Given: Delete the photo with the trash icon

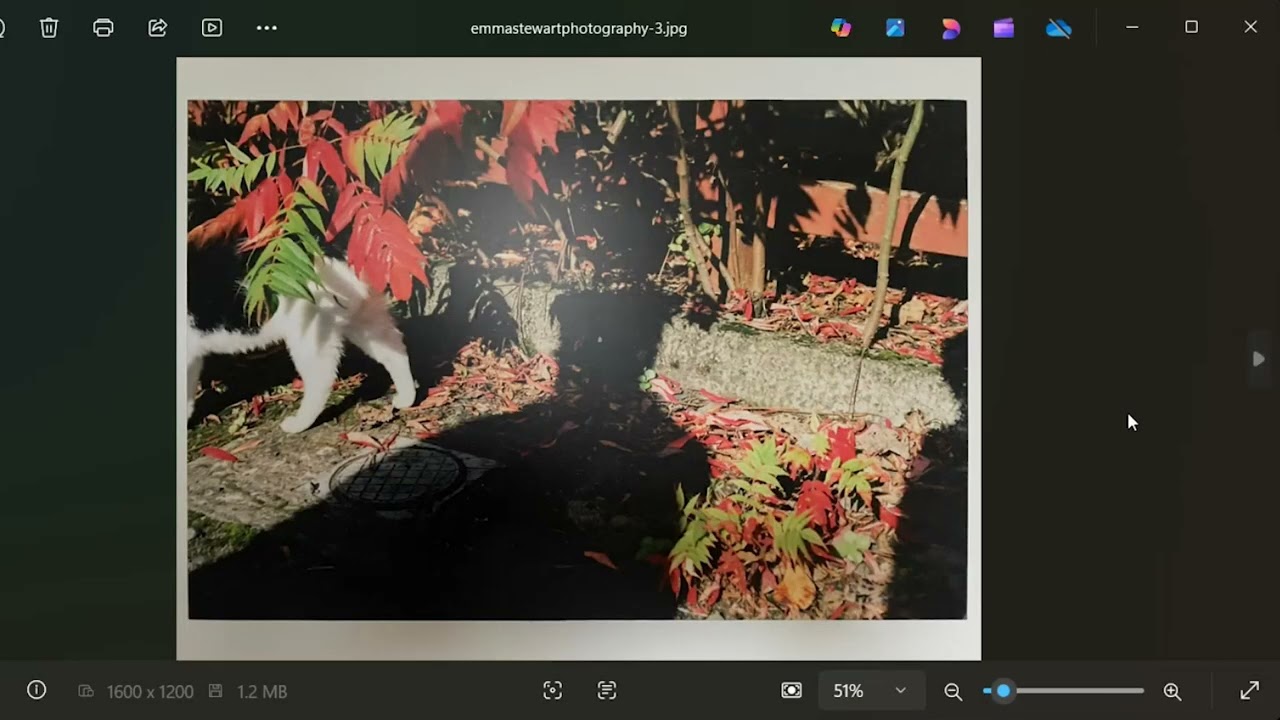Looking at the screenshot, I should [49, 28].
